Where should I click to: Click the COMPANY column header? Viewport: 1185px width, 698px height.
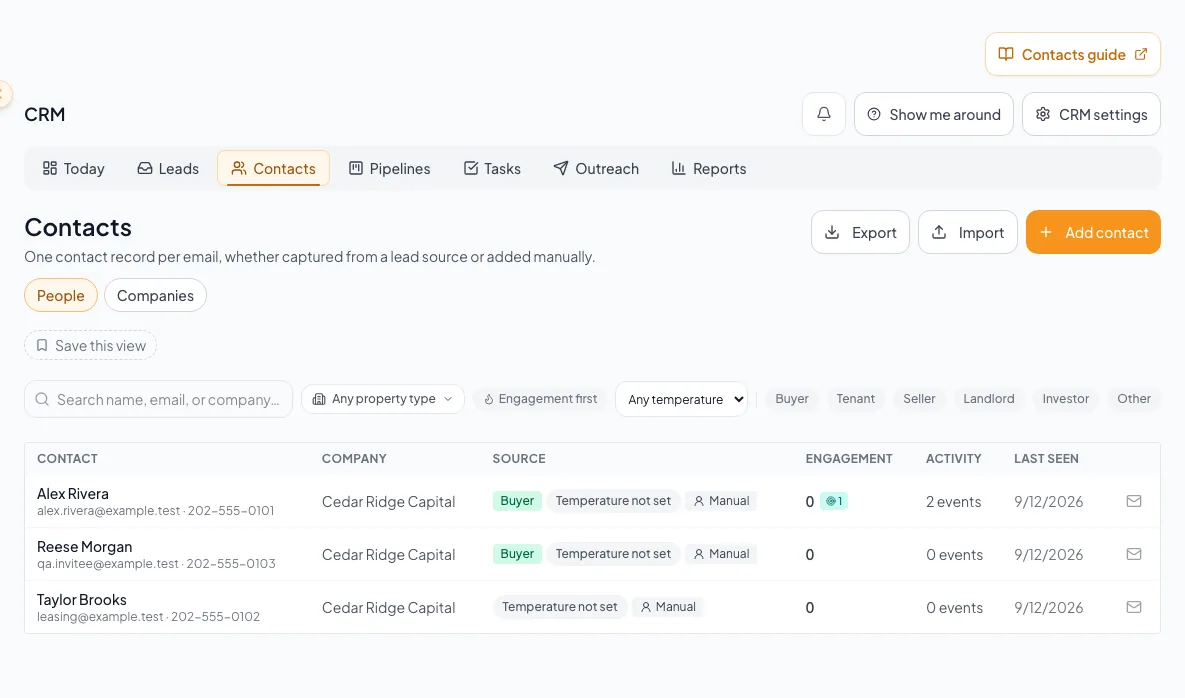[x=354, y=459]
